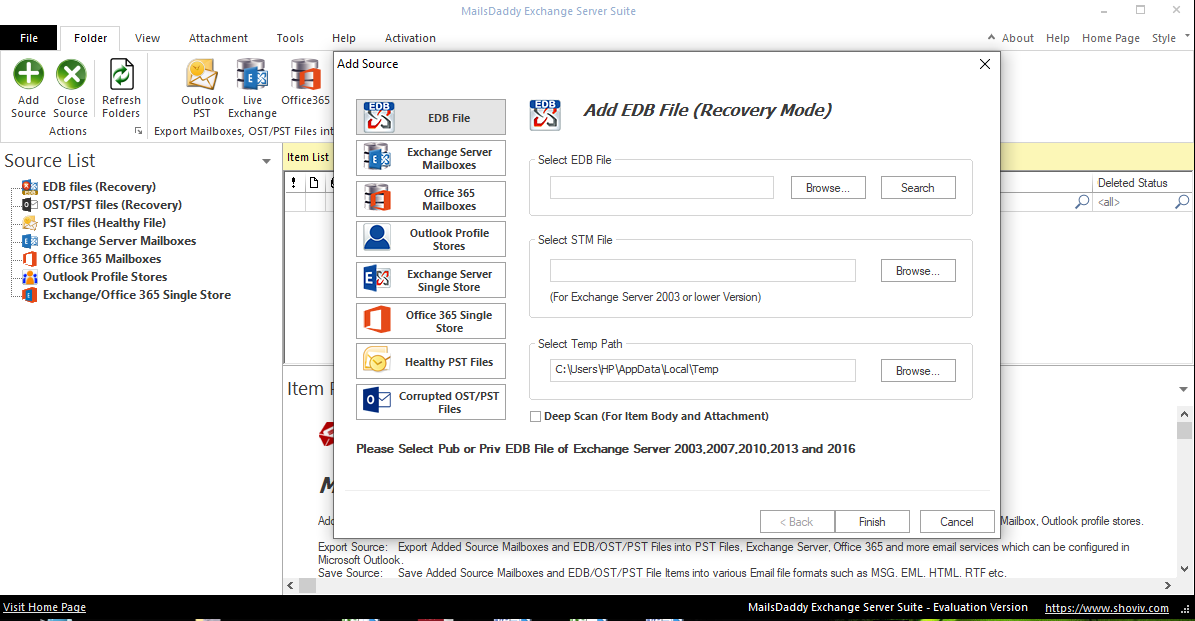Viewport: 1195px width, 621px height.
Task: Collapse the ribbon with the up arrow
Action: click(991, 37)
